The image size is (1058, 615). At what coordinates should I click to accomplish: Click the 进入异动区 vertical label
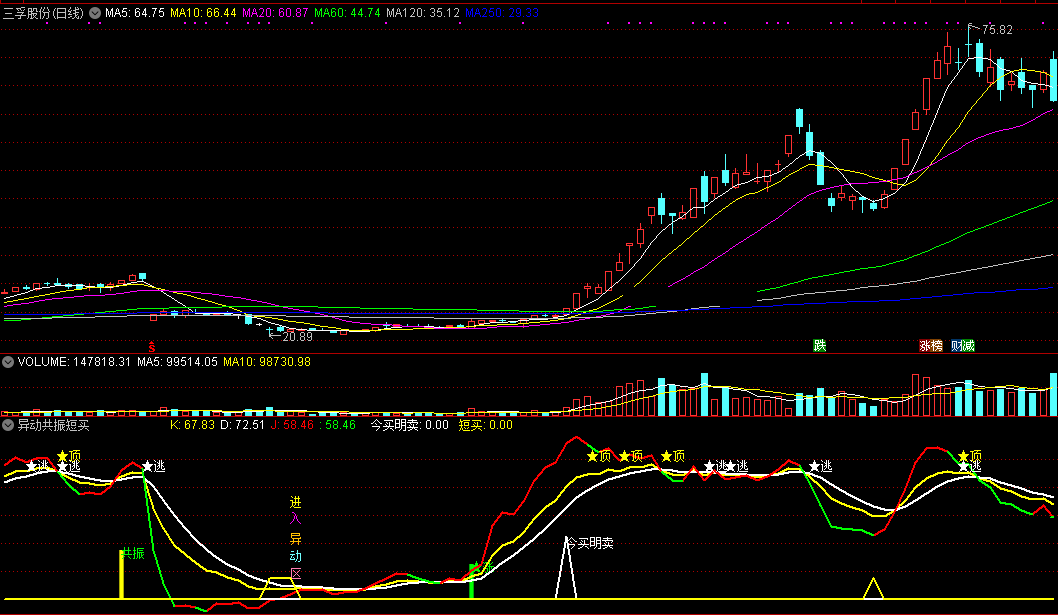click(x=296, y=538)
